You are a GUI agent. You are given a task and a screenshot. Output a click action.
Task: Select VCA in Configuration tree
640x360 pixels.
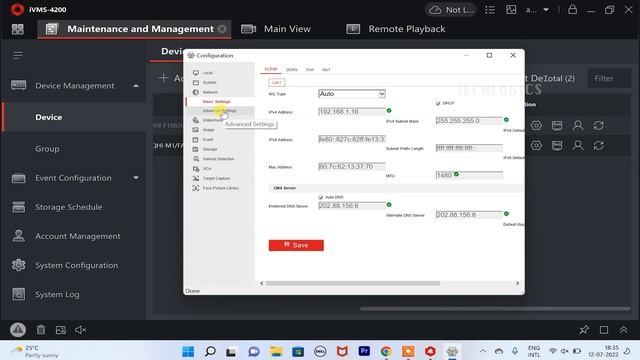pos(207,169)
